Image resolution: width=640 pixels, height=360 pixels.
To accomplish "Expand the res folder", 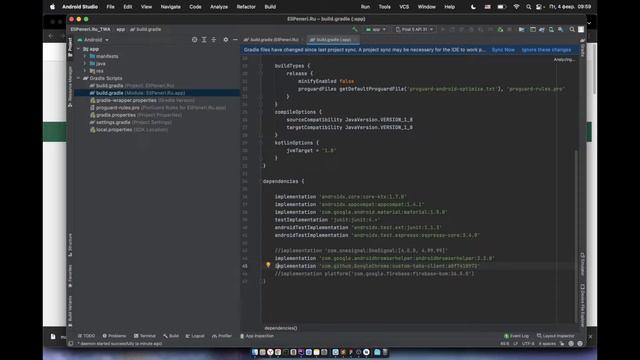I will click(x=85, y=71).
